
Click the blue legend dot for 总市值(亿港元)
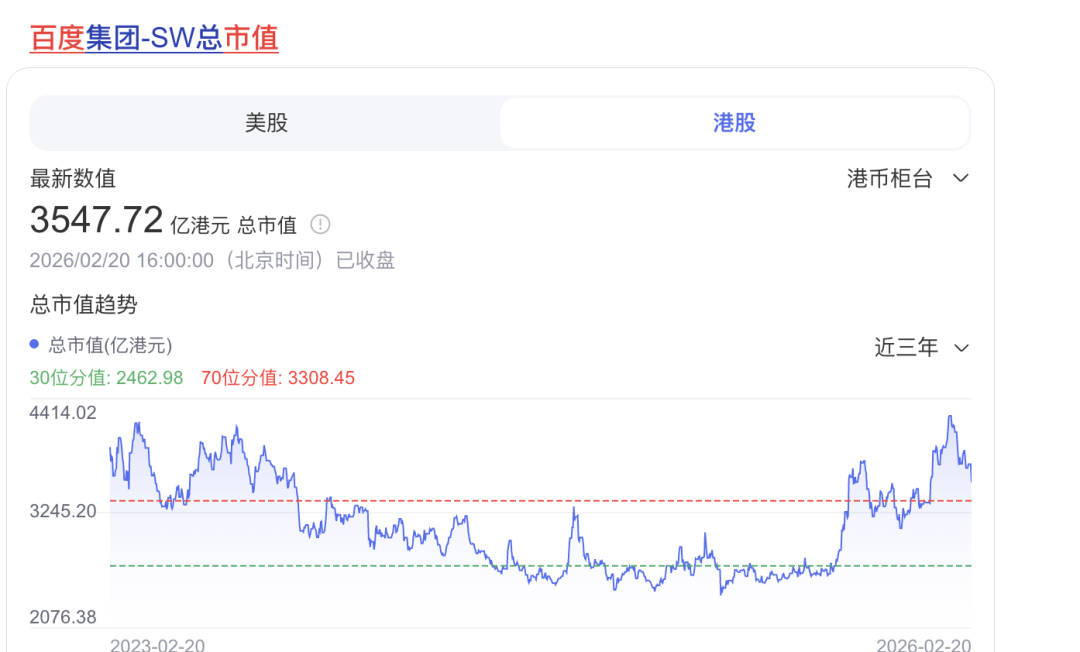point(35,345)
